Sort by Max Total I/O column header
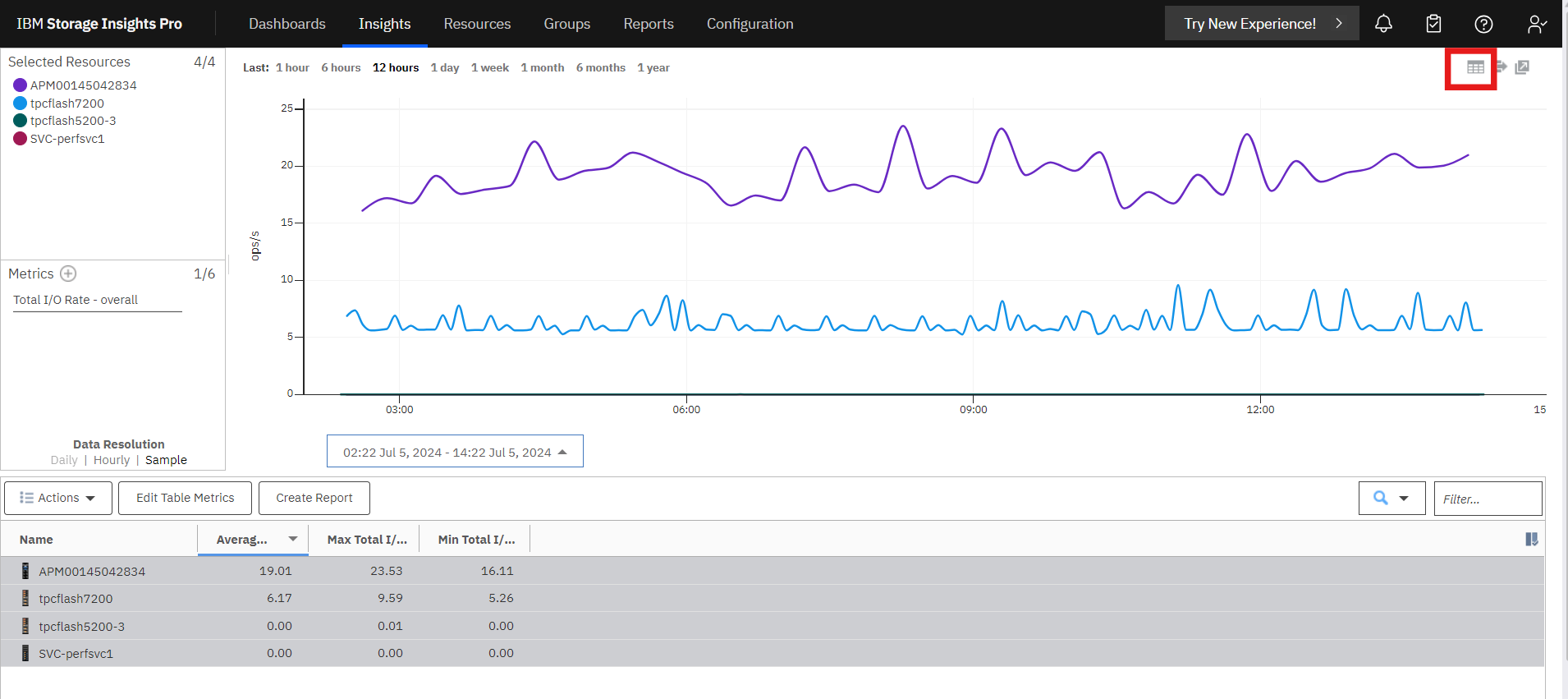 (367, 540)
